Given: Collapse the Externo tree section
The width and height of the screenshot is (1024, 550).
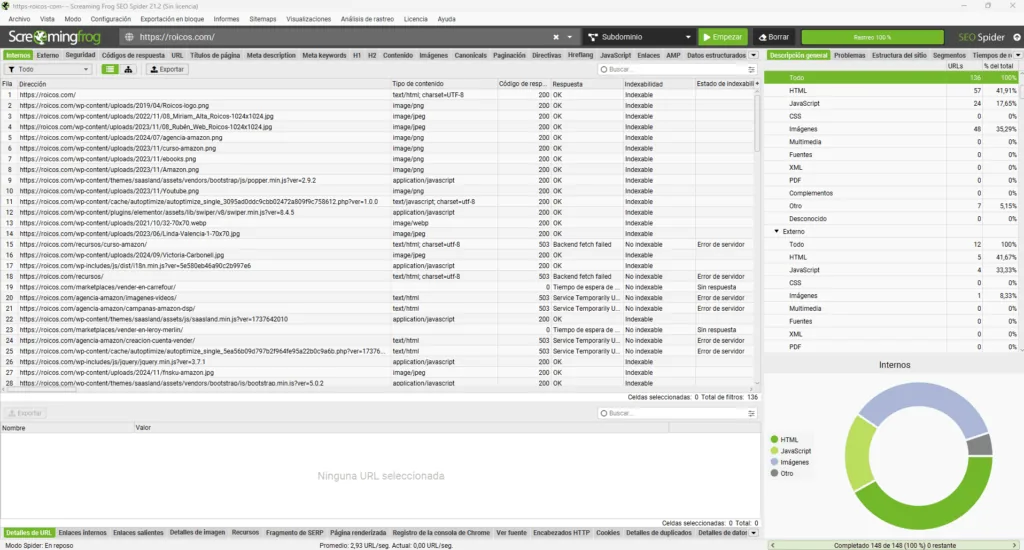Looking at the screenshot, I should click(x=776, y=231).
